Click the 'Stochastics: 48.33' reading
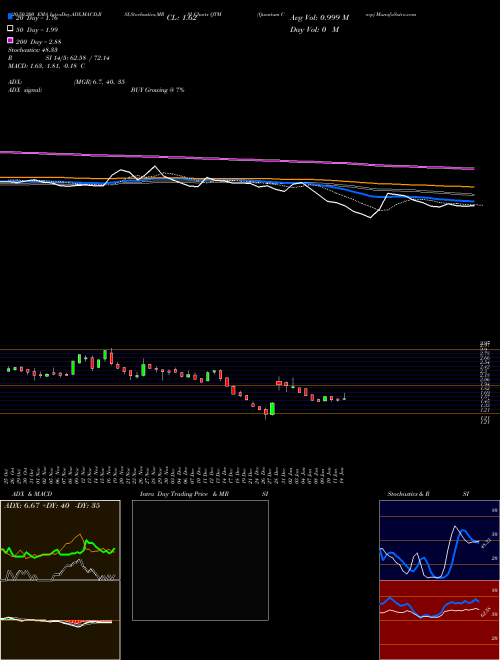Screen dimensions: 500x660 coord(33,50)
